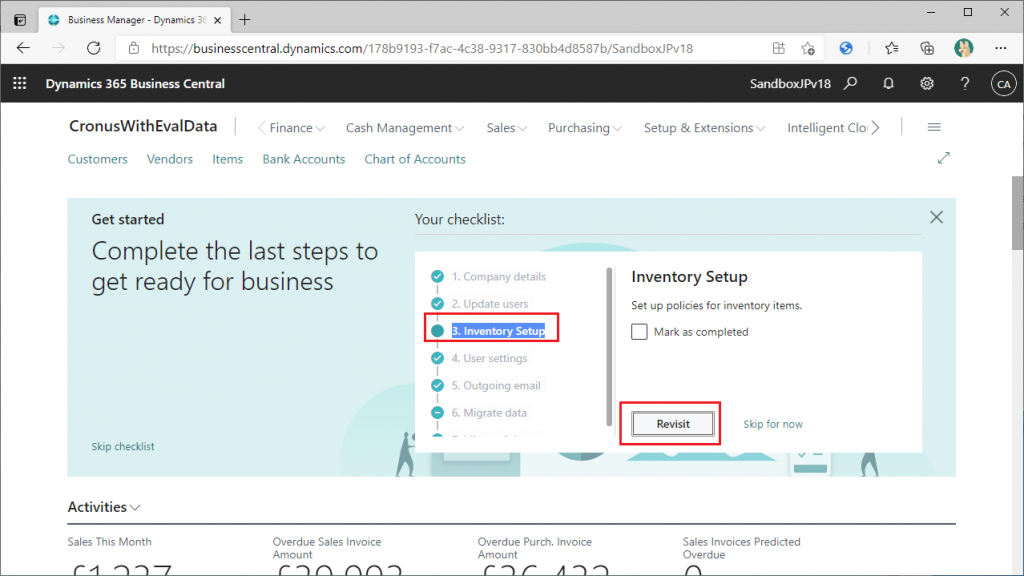Screen dimensions: 1024x576
Task: Click the blue globe extension icon
Action: tap(846, 48)
